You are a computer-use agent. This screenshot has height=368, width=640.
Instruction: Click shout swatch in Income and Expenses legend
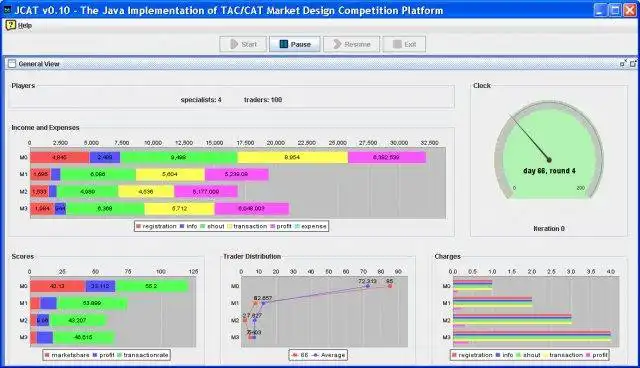click(x=202, y=226)
